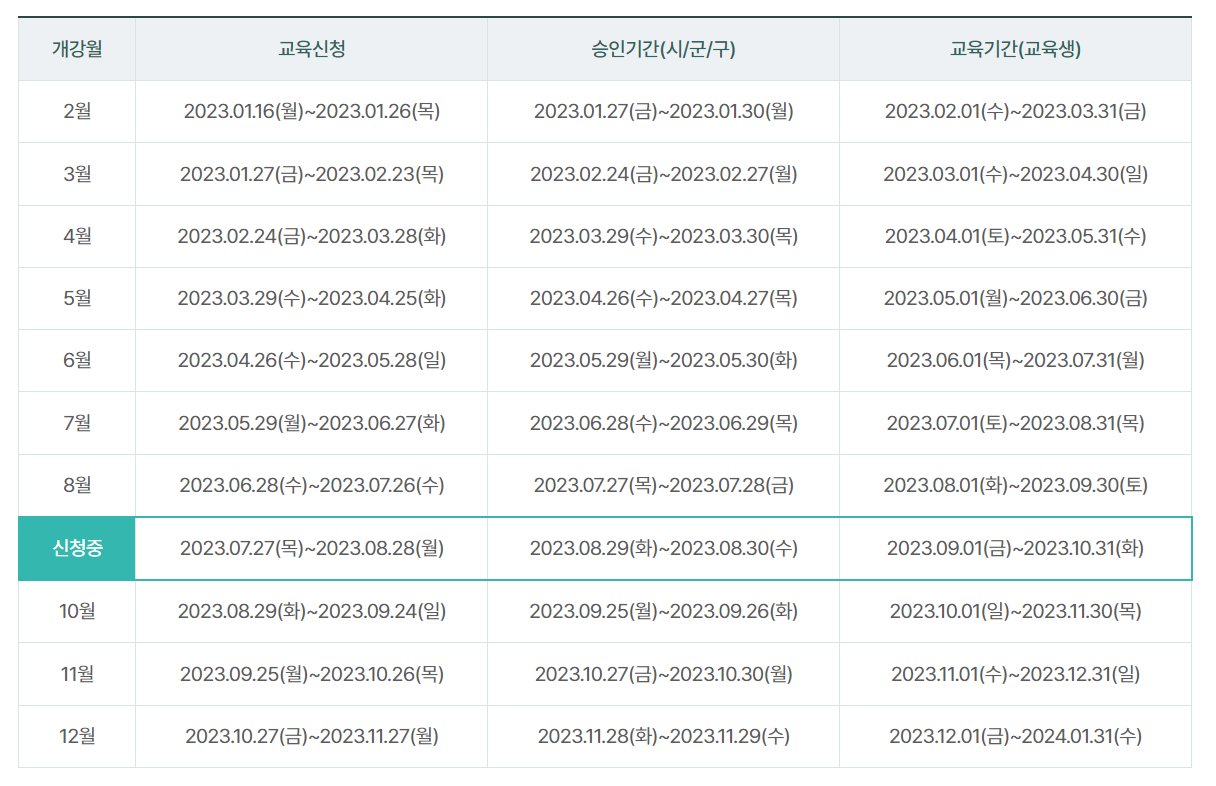Click 2023.01.27(금)~2023.01.30(월) approval period
The height and width of the screenshot is (786, 1216).
(663, 111)
